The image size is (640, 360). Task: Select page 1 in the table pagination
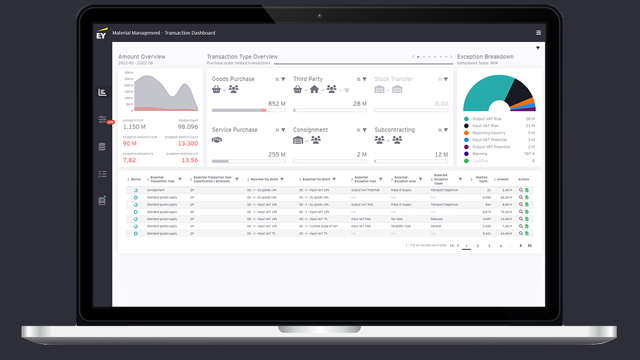(x=467, y=246)
